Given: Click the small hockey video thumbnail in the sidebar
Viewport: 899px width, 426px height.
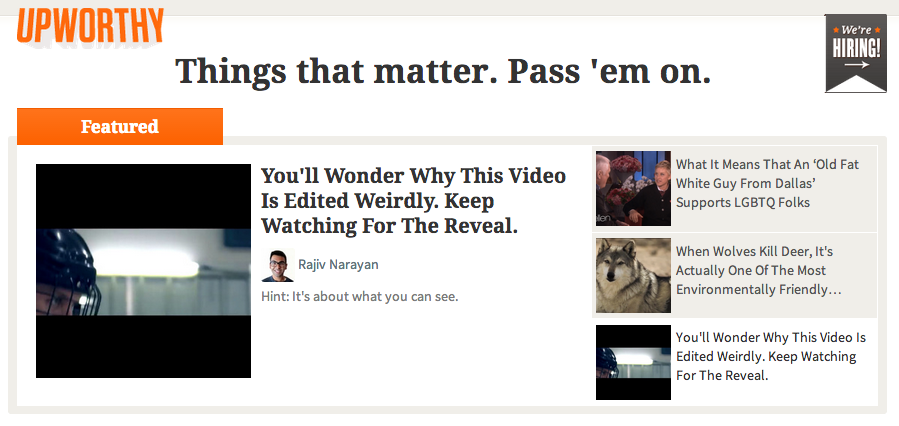Looking at the screenshot, I should [633, 362].
